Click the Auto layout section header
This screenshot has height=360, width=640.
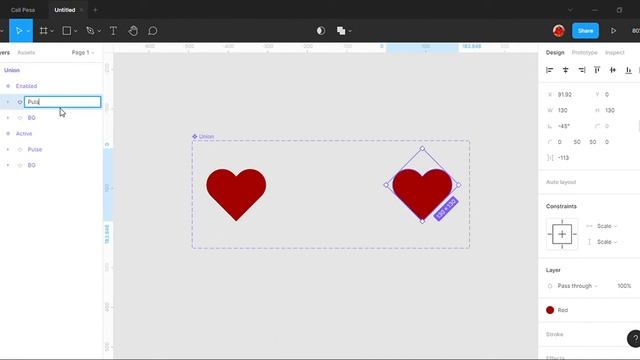(x=561, y=182)
